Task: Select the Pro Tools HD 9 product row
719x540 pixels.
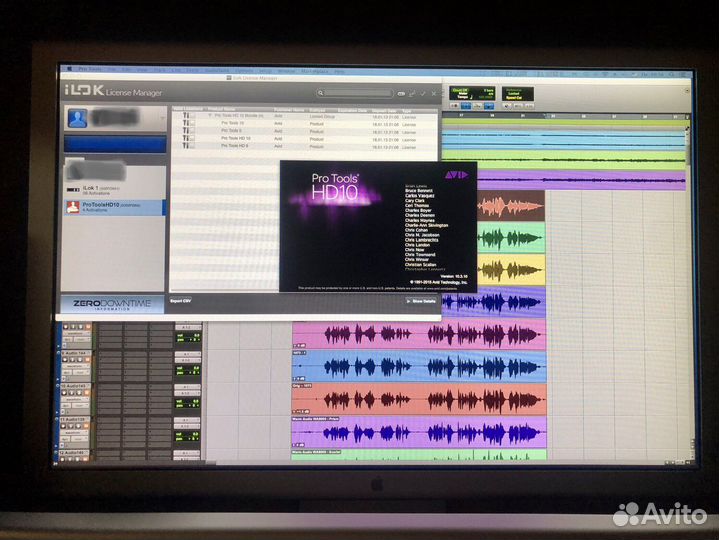Action: 305,147
